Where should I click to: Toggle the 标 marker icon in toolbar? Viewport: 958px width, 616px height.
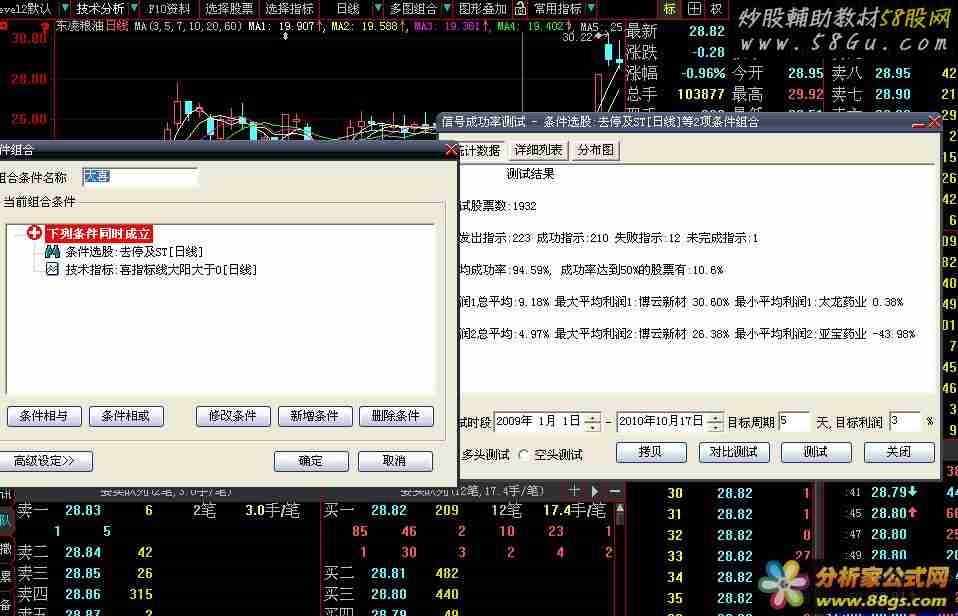click(670, 9)
